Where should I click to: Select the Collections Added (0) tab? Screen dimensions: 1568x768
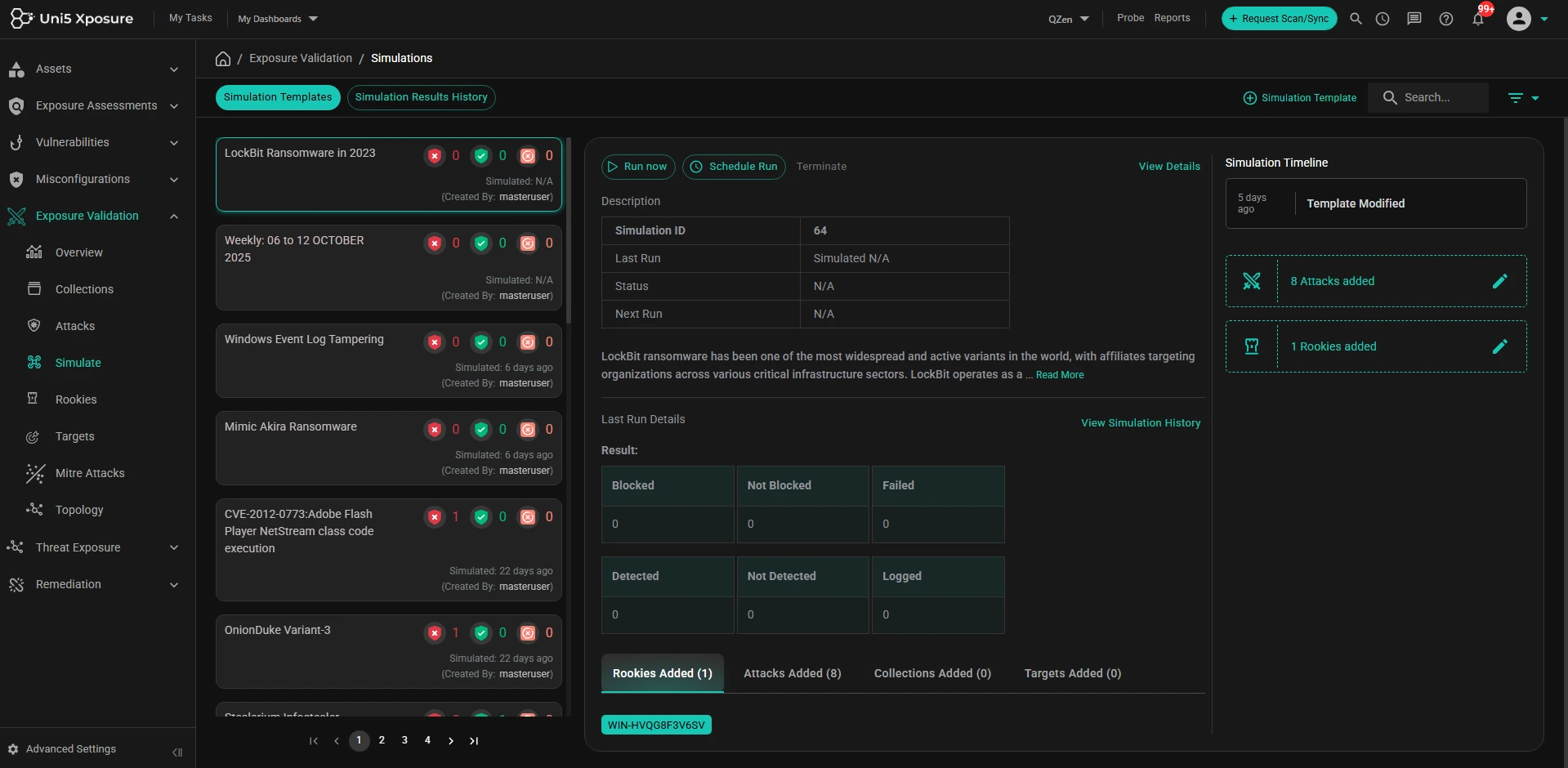click(x=933, y=673)
